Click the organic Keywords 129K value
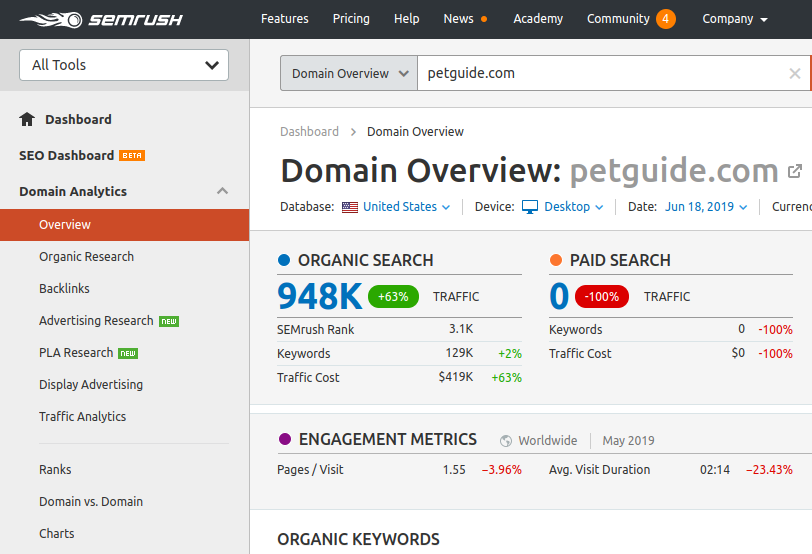Viewport: 812px width, 554px height. [x=459, y=353]
